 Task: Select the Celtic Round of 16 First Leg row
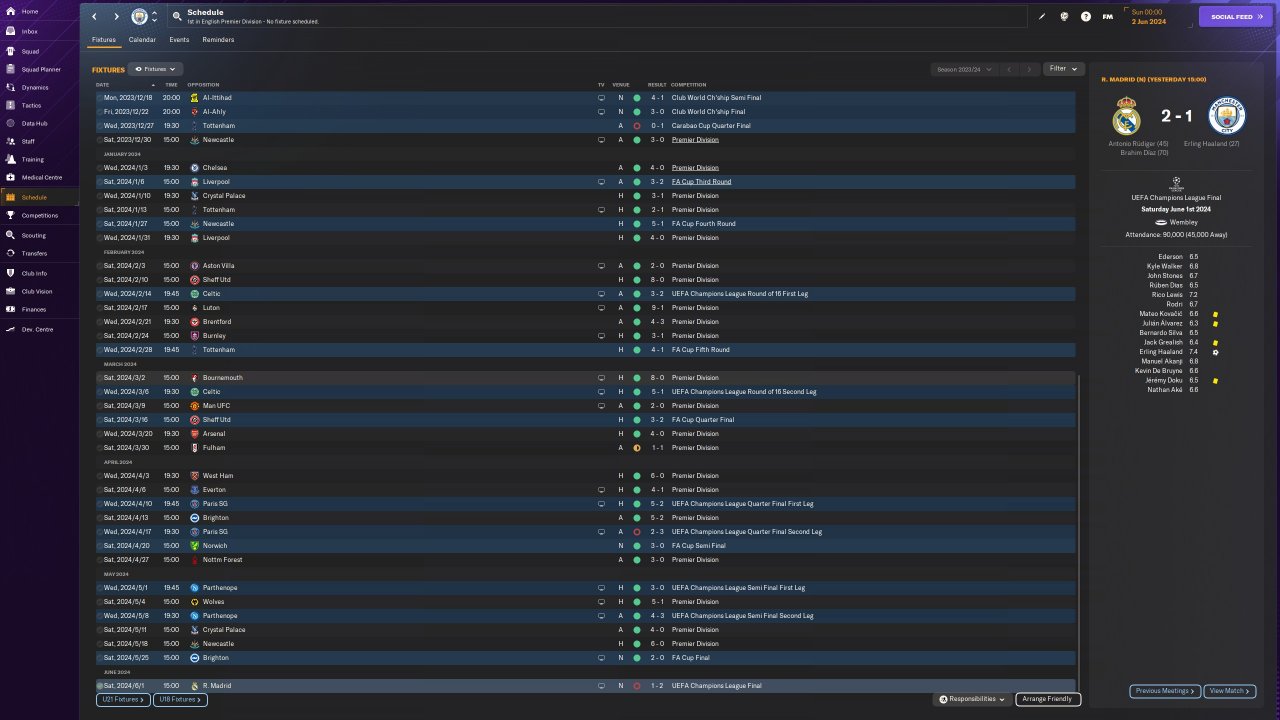[586, 294]
